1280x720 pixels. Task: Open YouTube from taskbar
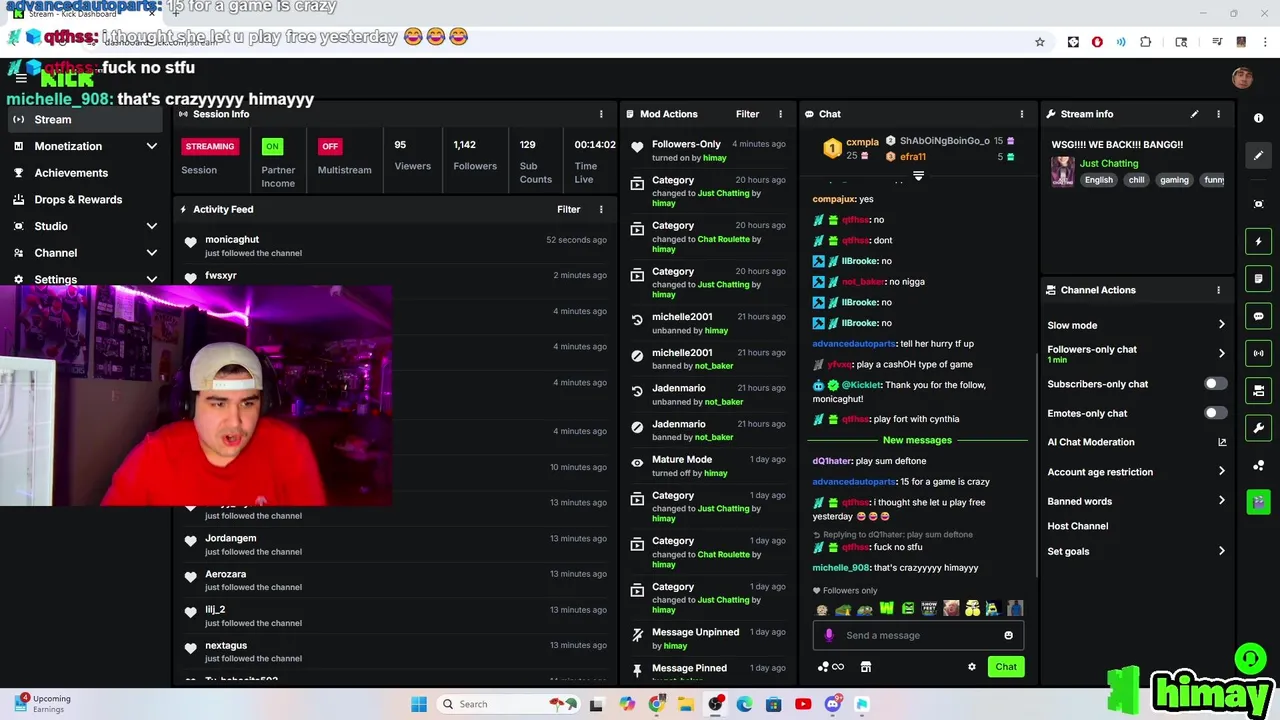(803, 704)
